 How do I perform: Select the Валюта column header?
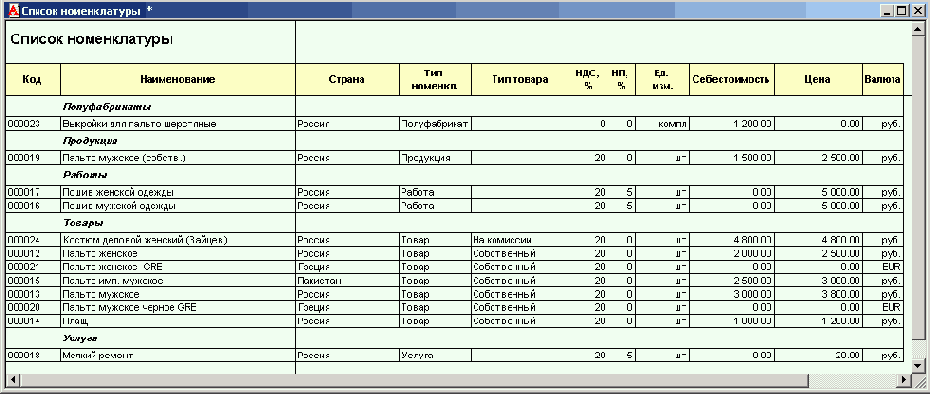(x=883, y=80)
